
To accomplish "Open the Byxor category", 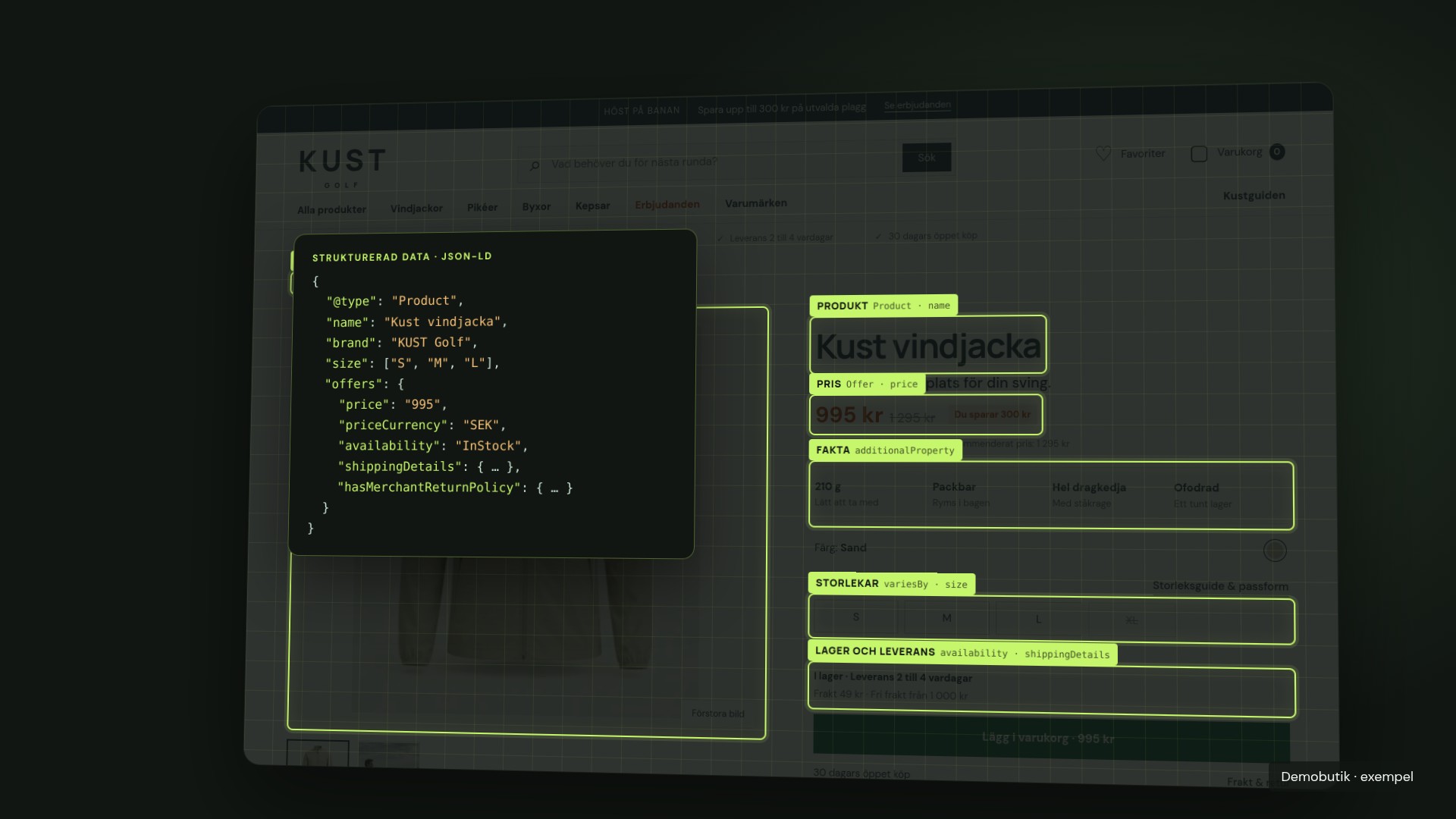I will pos(536,206).
